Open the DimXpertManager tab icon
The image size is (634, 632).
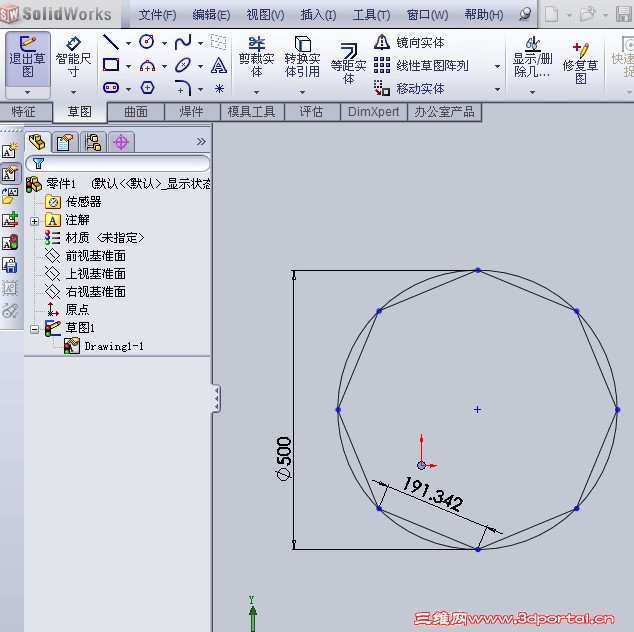click(121, 142)
